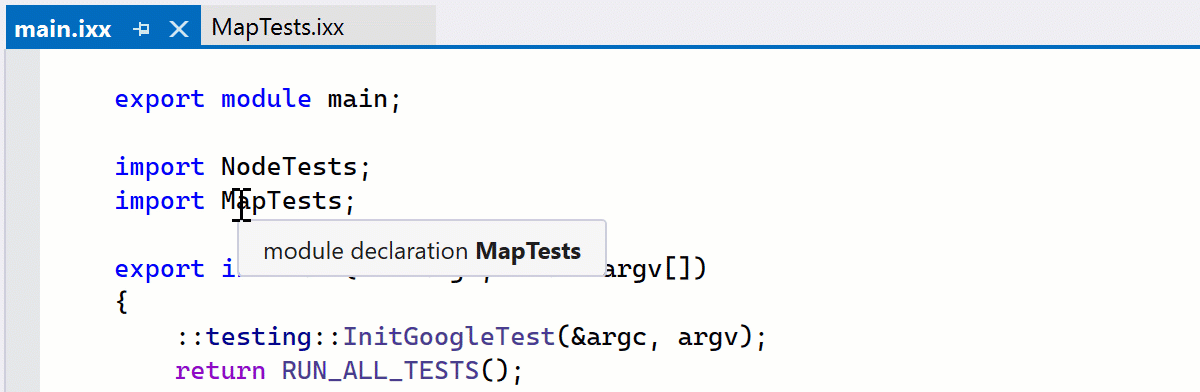Click NodeTests in the import statement
The width and height of the screenshot is (1200, 392).
pos(288,167)
